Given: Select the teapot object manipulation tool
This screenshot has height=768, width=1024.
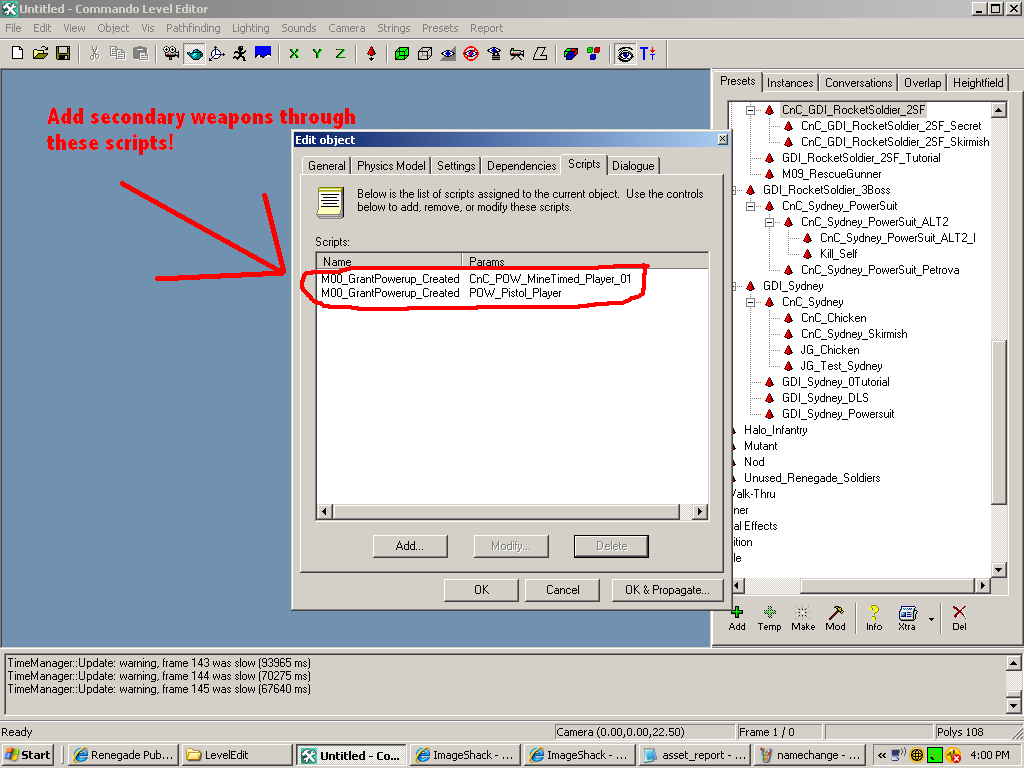Looking at the screenshot, I should tap(194, 53).
